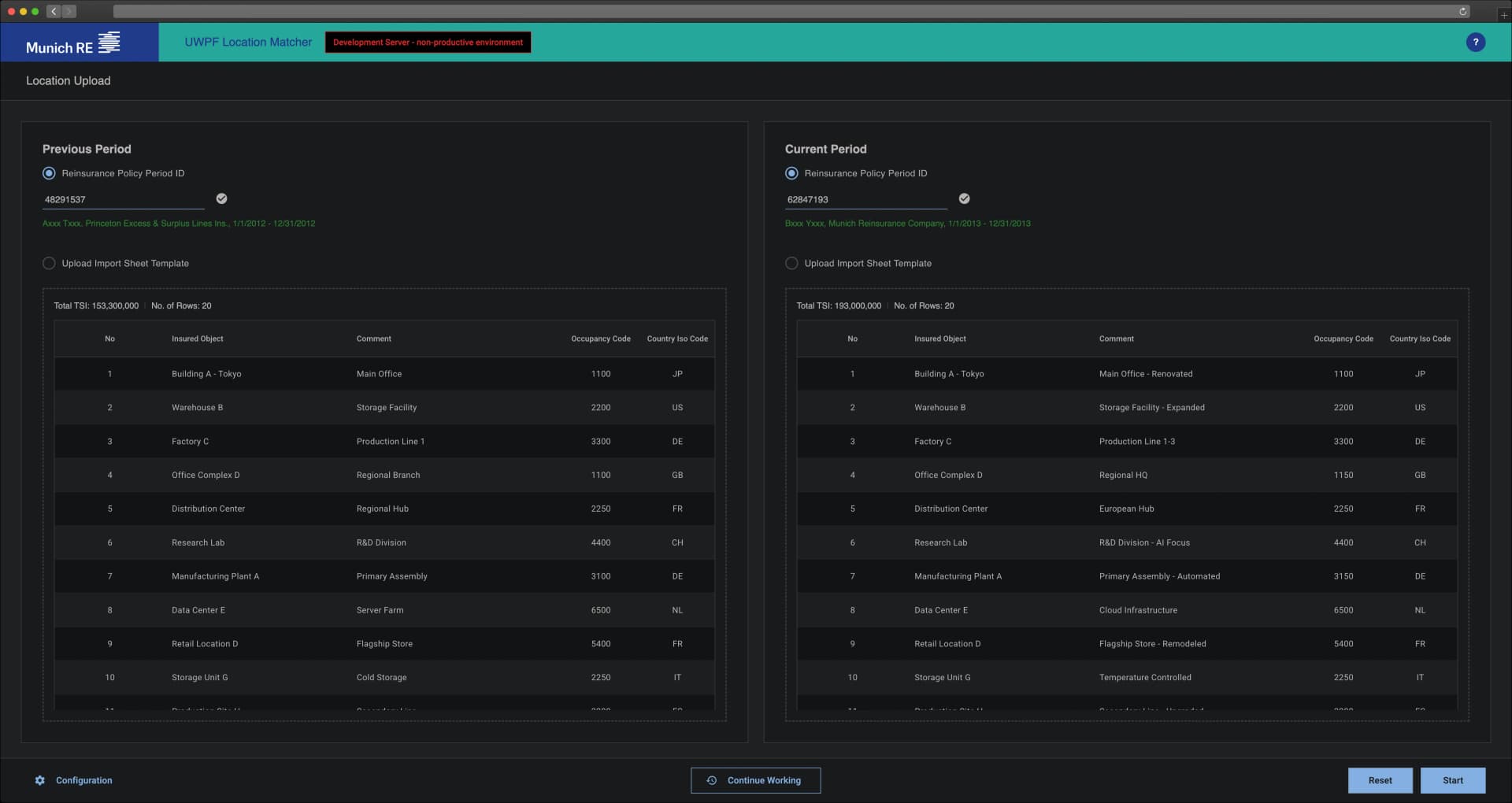This screenshot has height=803, width=1512.
Task: Go back with browser back arrow
Action: coord(54,11)
